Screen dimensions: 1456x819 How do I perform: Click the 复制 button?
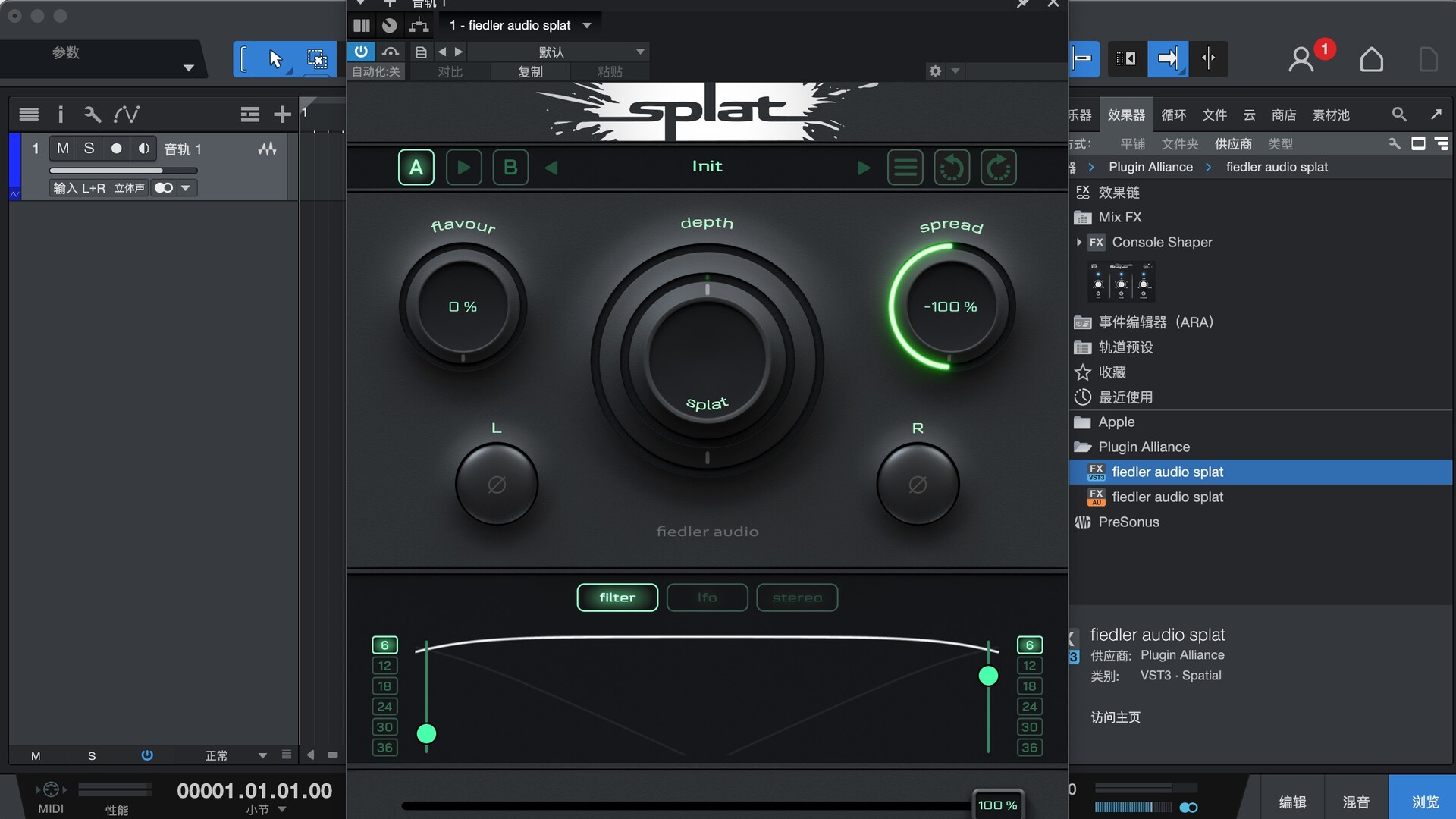[x=530, y=71]
